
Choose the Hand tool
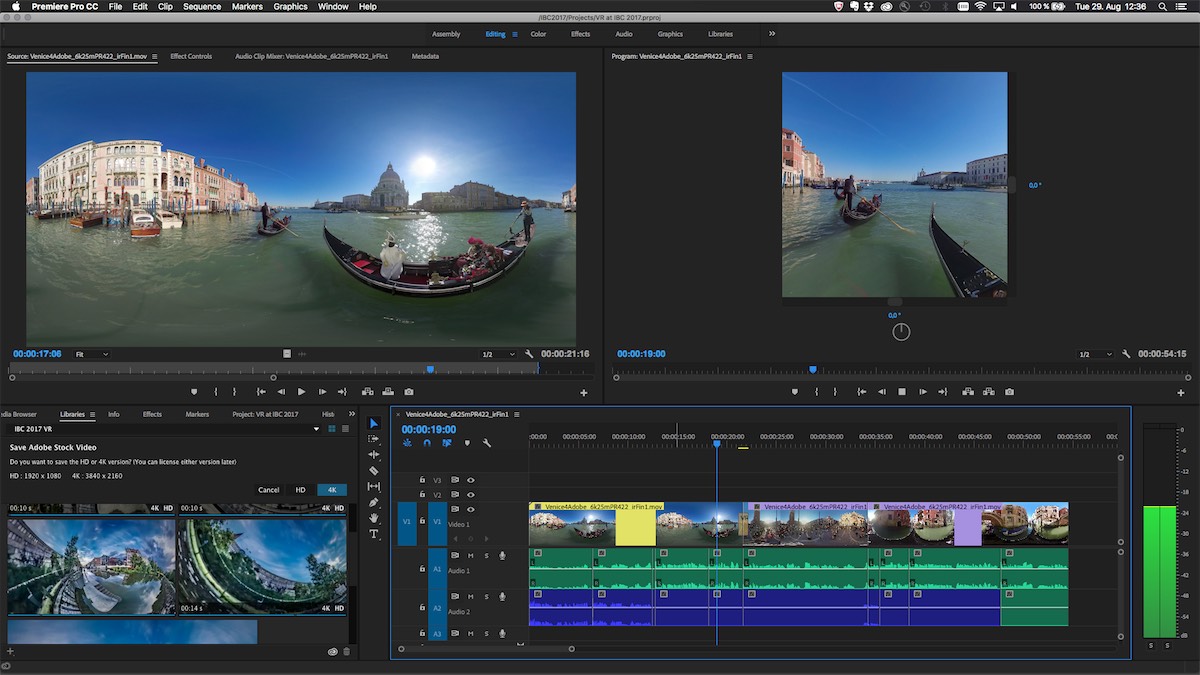[375, 517]
